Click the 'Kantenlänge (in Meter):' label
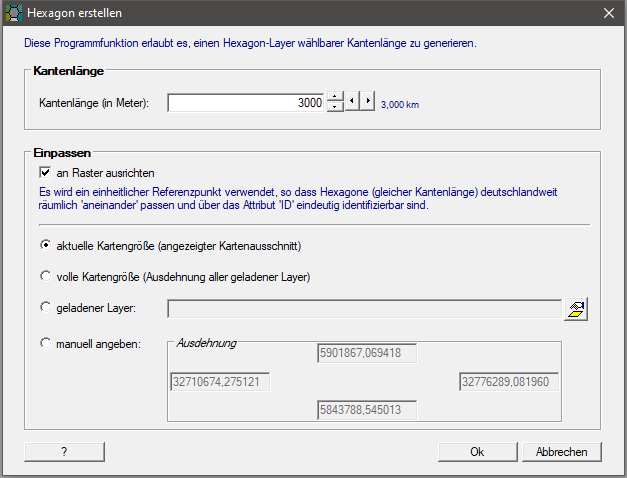Image resolution: width=627 pixels, height=478 pixels. [94, 103]
